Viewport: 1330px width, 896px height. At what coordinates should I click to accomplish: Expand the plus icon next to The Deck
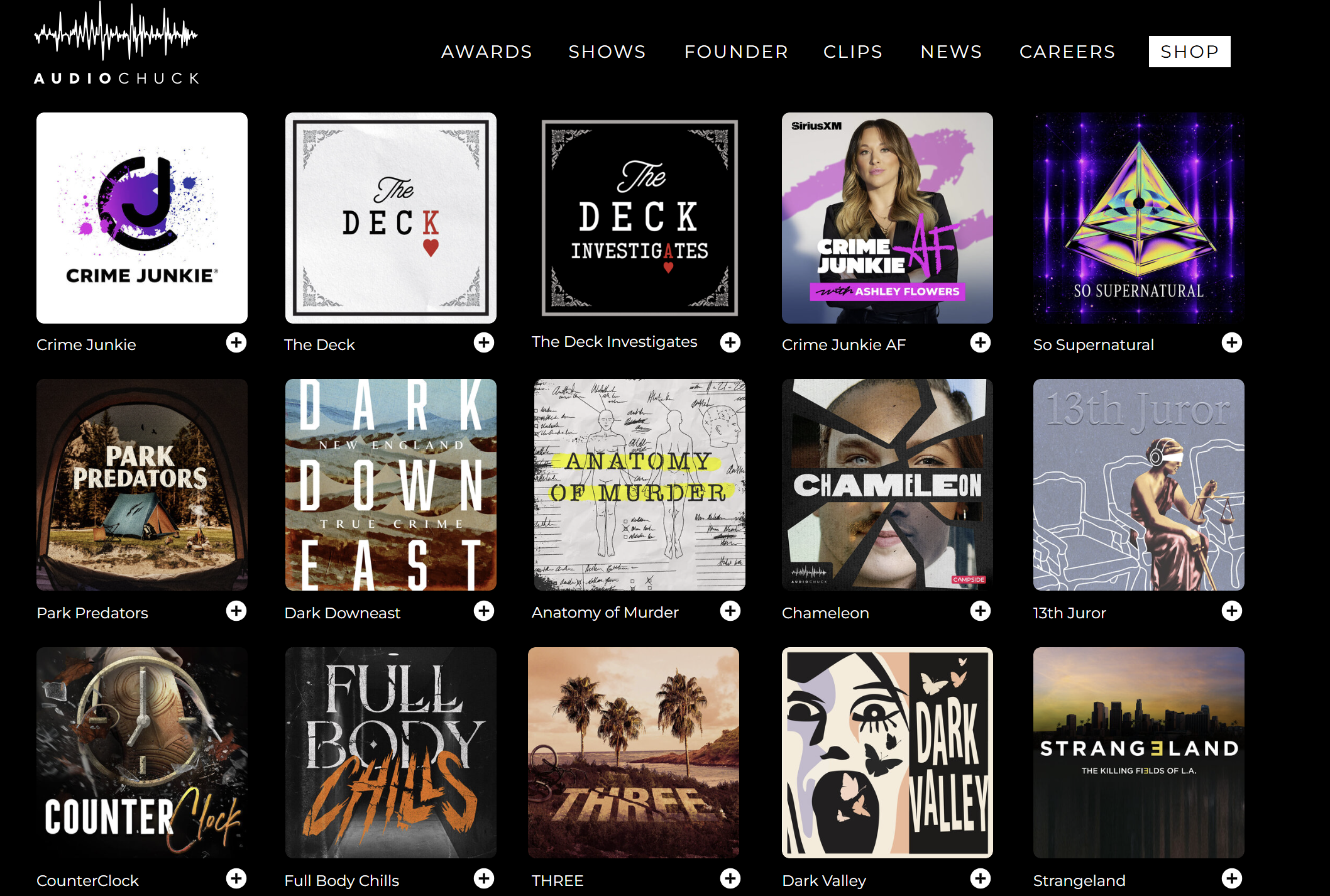click(x=484, y=342)
